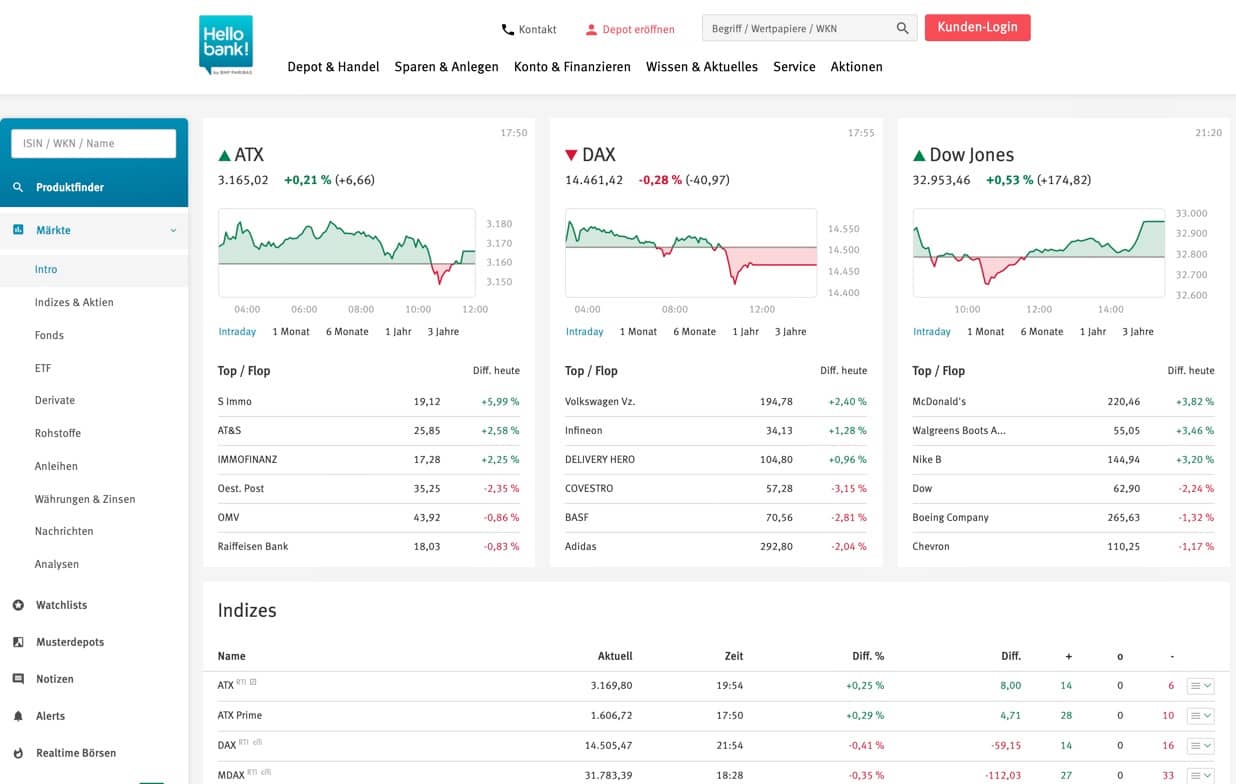Click the Kunden-Login button

pyautogui.click(x=977, y=28)
